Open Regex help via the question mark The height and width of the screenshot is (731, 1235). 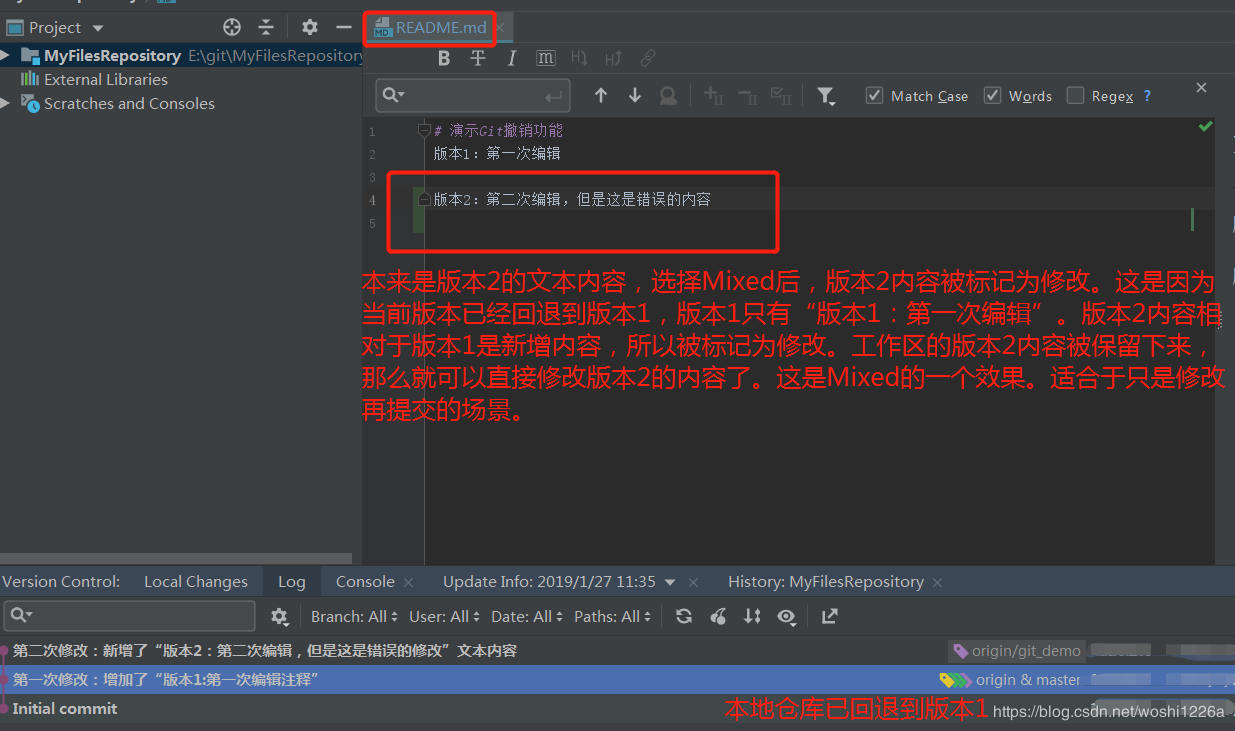point(1146,96)
